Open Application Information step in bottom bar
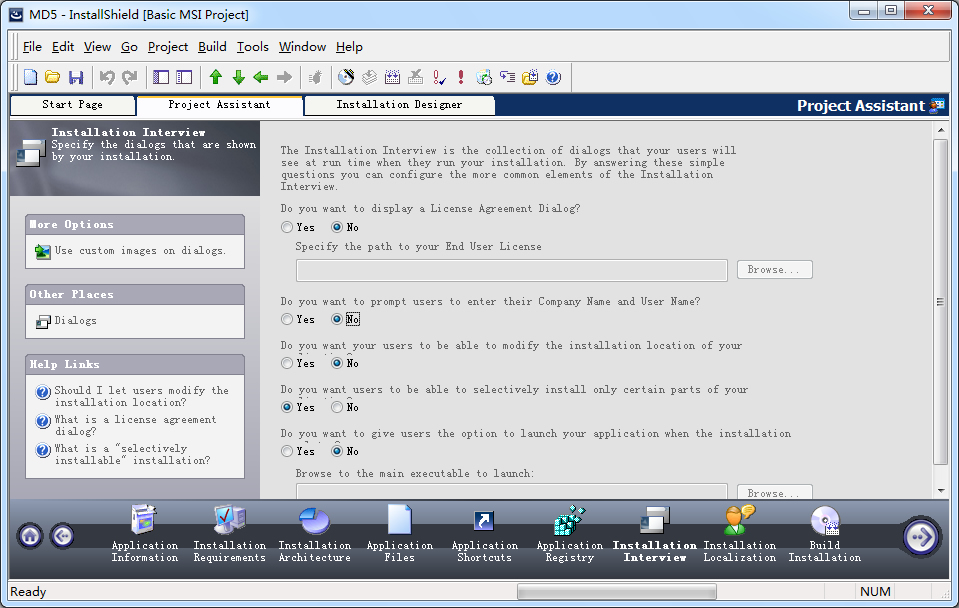 [145, 533]
